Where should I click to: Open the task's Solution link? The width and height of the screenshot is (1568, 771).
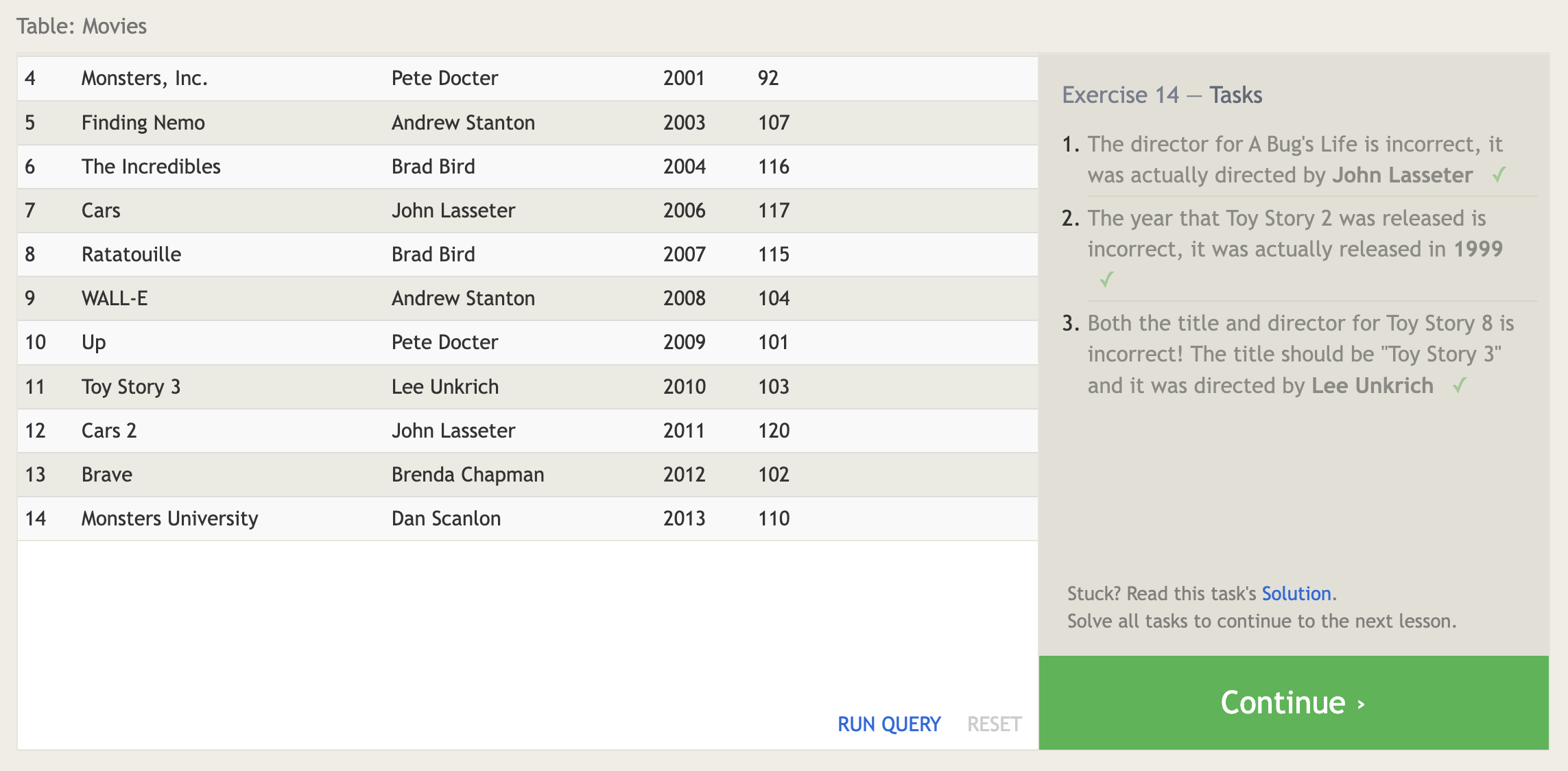pos(1296,593)
